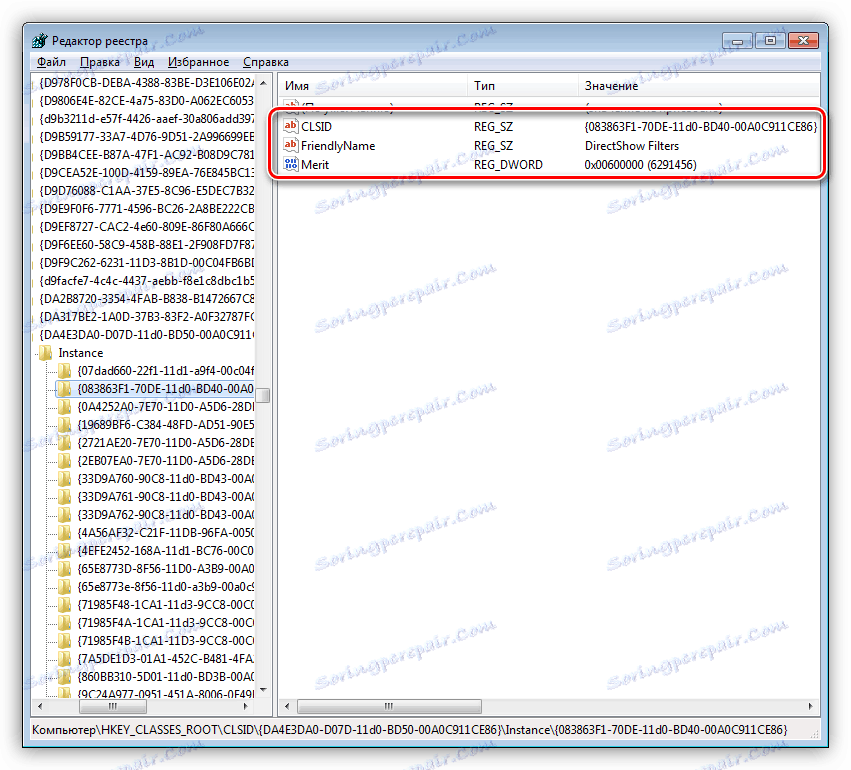
Task: Open the Вид menu
Action: [144, 62]
